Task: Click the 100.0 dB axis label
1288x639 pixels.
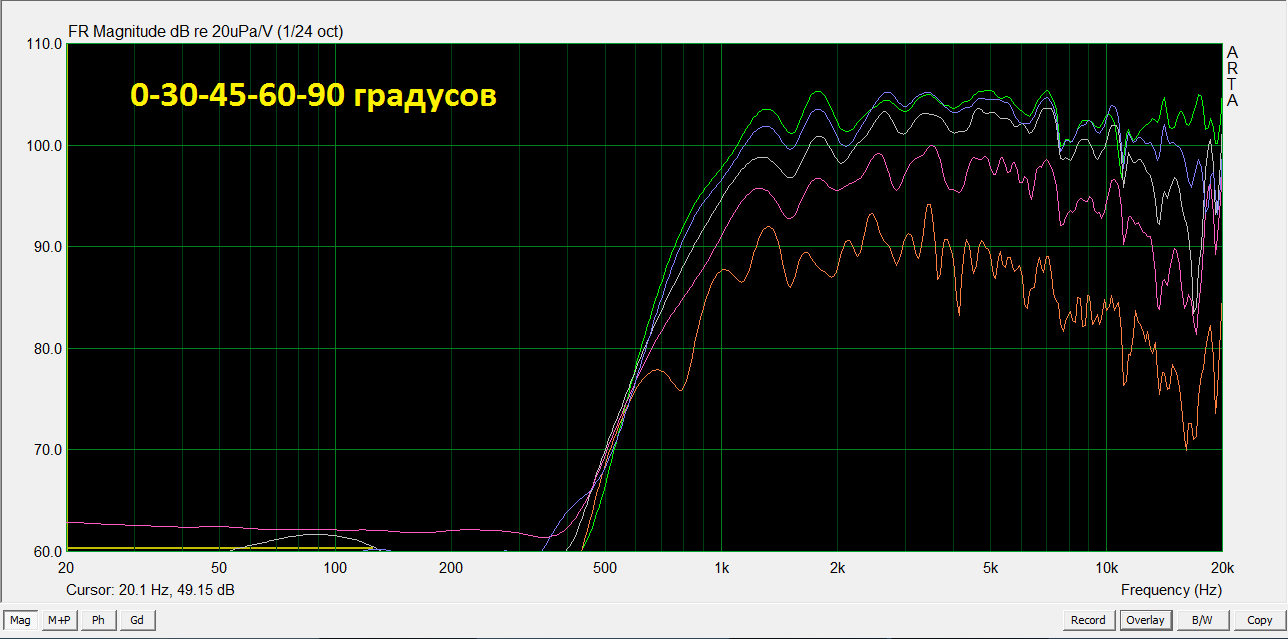Action: [46, 146]
